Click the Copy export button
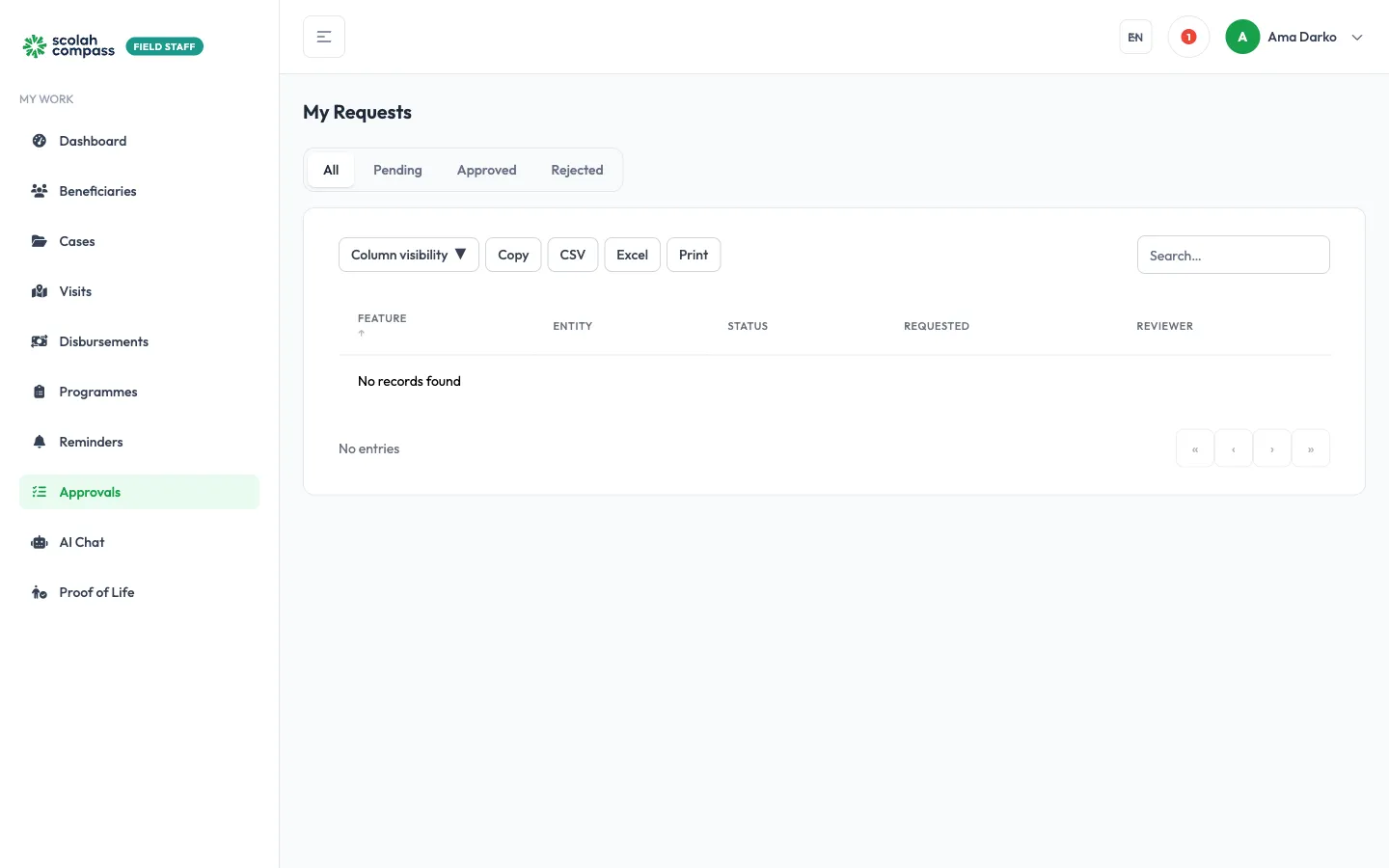The image size is (1389, 868). (513, 255)
